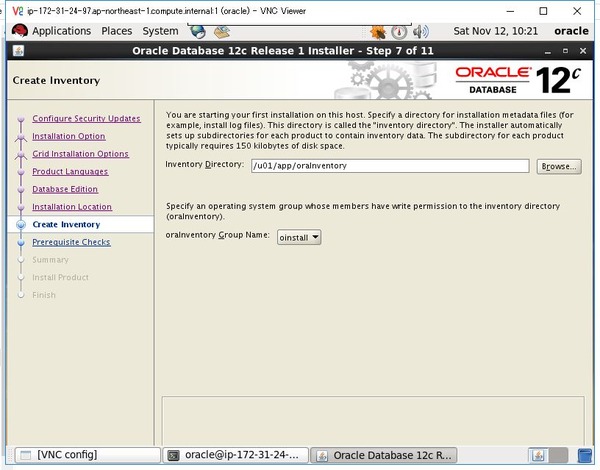Screen dimensions: 600x470
Task: Close the Oracle installer window
Action: tap(583, 51)
